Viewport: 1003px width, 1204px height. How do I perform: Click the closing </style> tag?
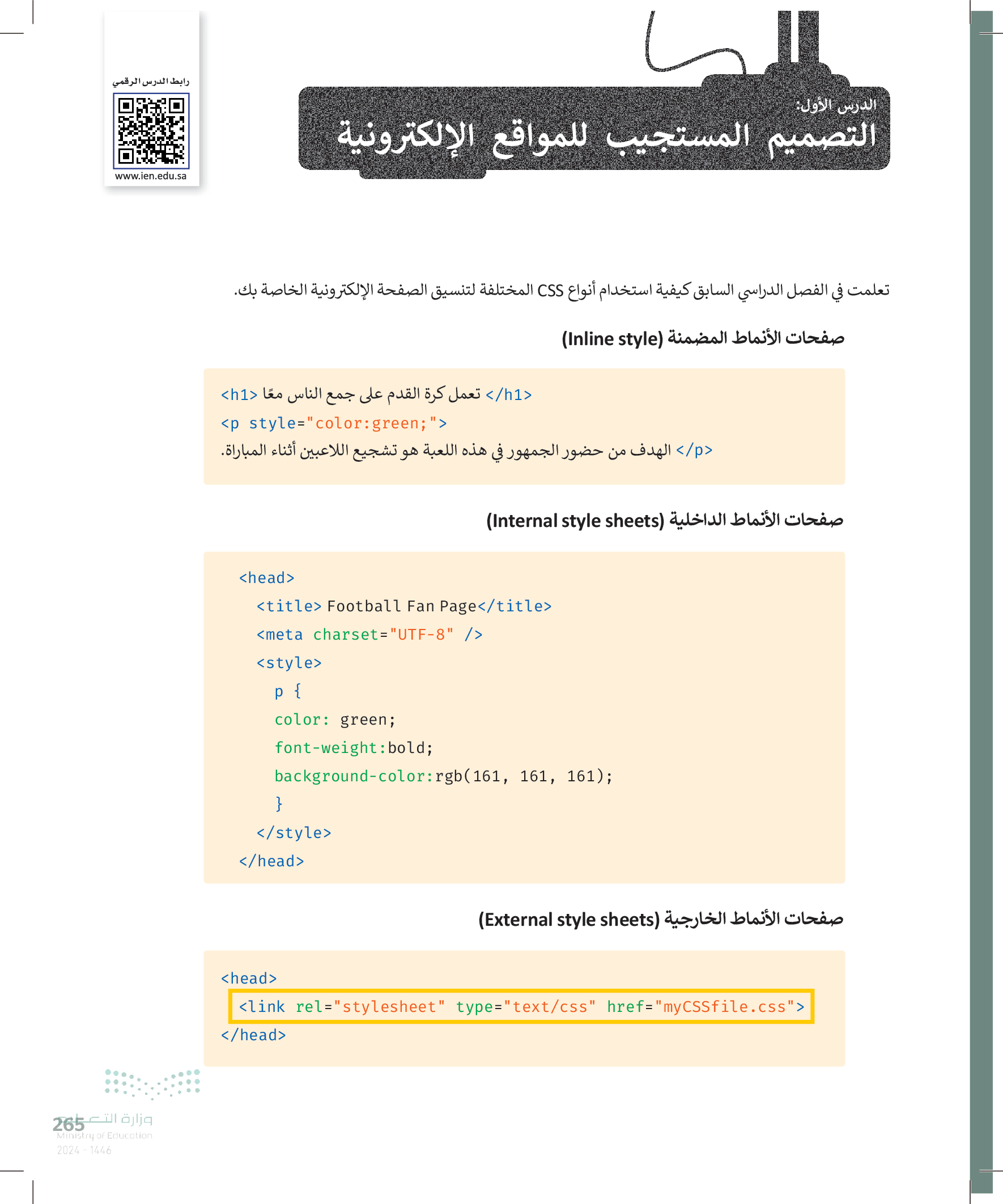click(294, 832)
